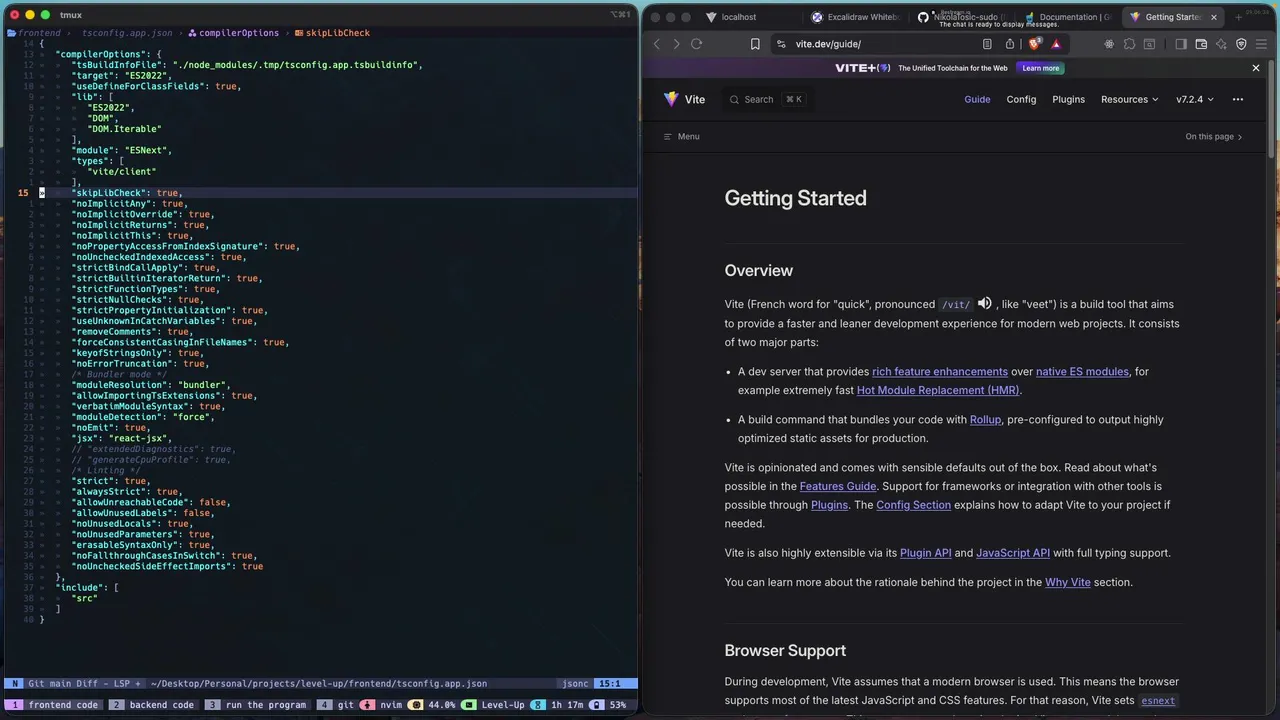Click the Level-Up session icon in tmux bar
Image resolution: width=1280 pixels, height=720 pixels.
(x=470, y=705)
